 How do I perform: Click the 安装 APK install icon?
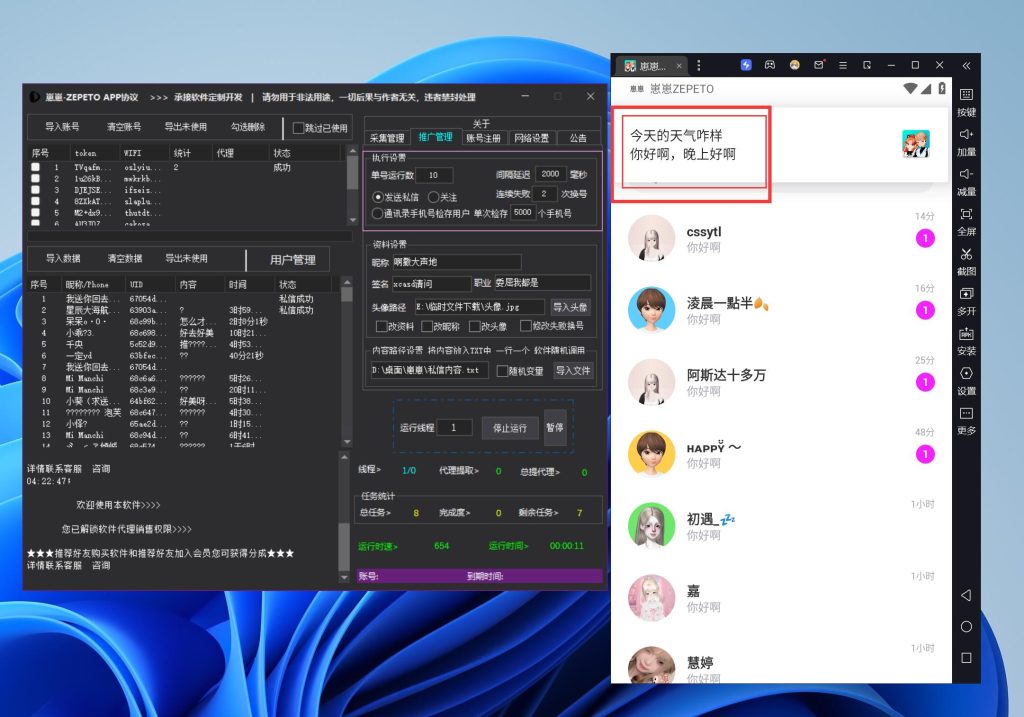966,339
